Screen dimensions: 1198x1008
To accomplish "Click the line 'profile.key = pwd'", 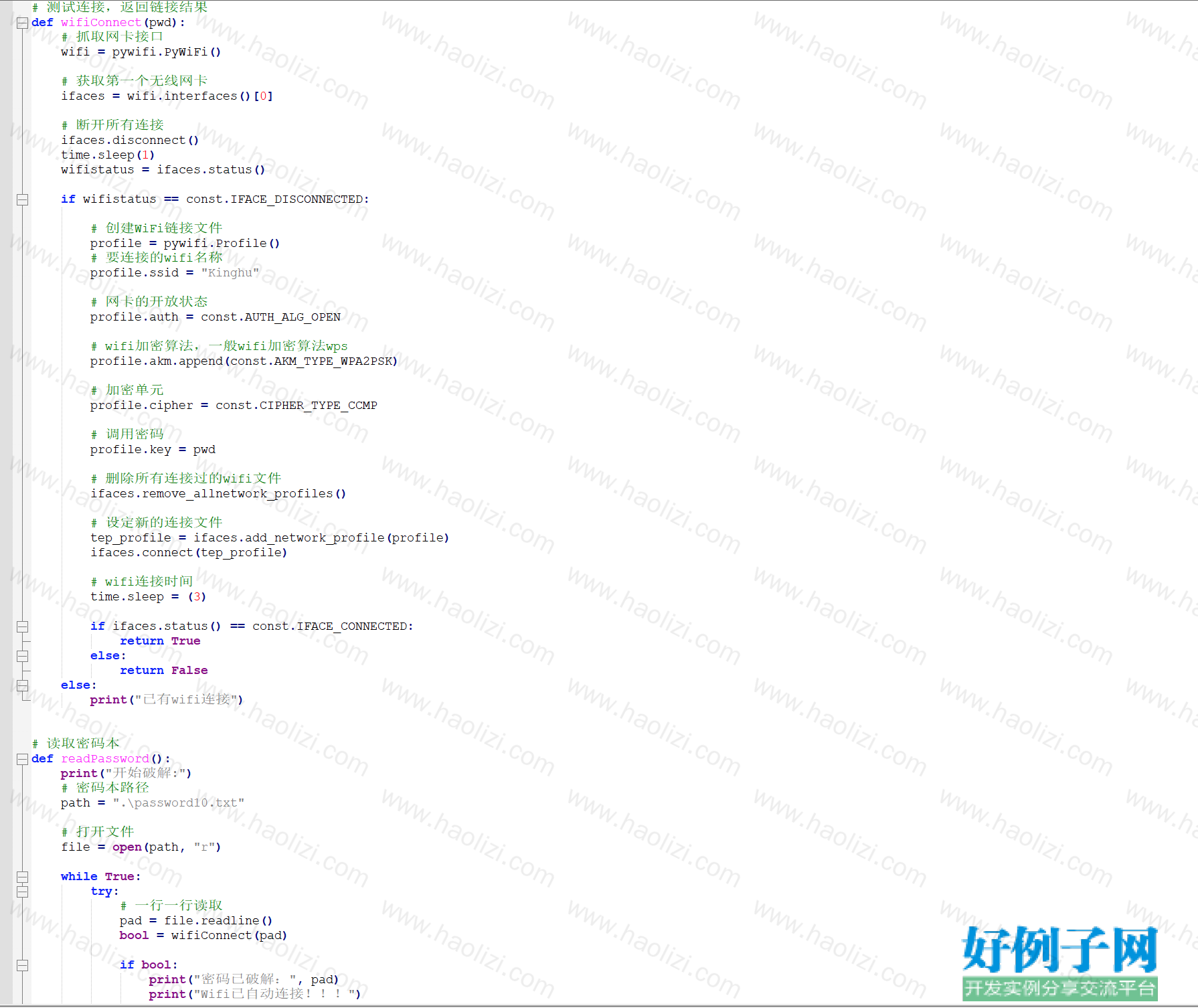I will [x=153, y=450].
